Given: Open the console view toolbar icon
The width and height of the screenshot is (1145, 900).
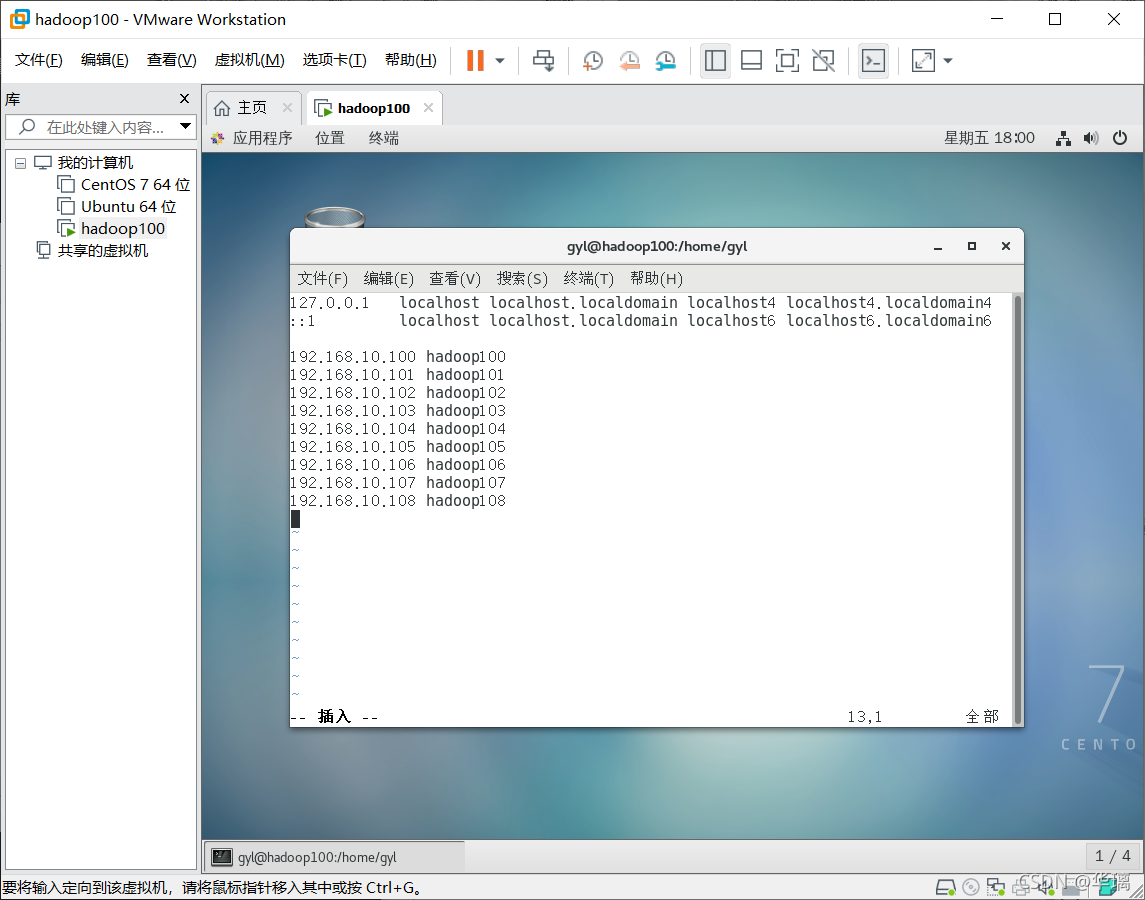Looking at the screenshot, I should [x=873, y=60].
